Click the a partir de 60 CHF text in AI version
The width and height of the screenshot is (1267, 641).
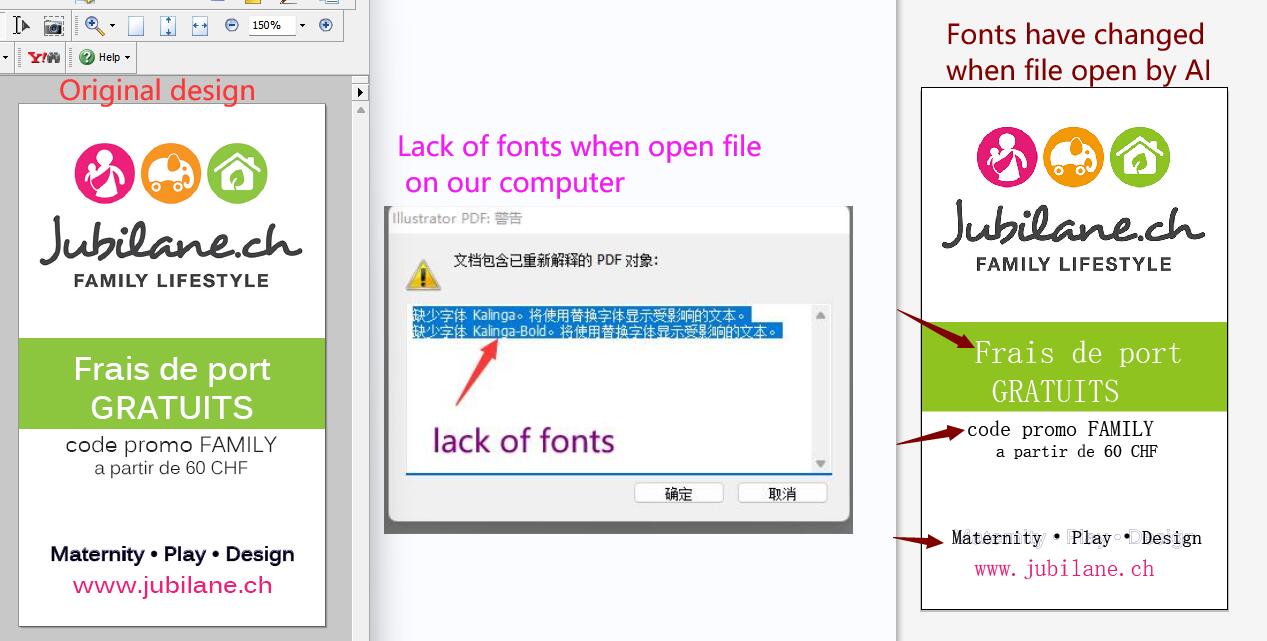coord(1077,452)
